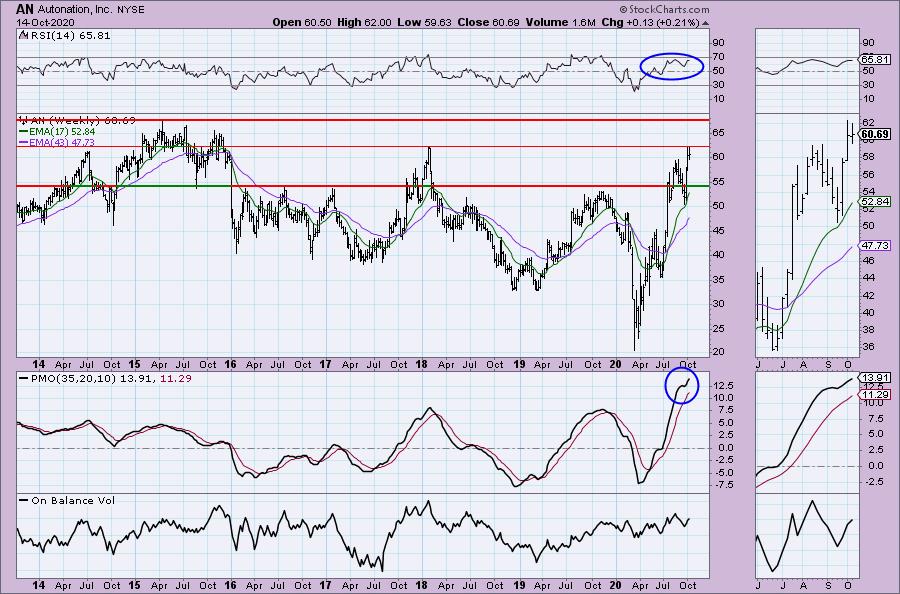900x594 pixels.
Task: Select the Open 60.50 value
Action: [x=302, y=22]
